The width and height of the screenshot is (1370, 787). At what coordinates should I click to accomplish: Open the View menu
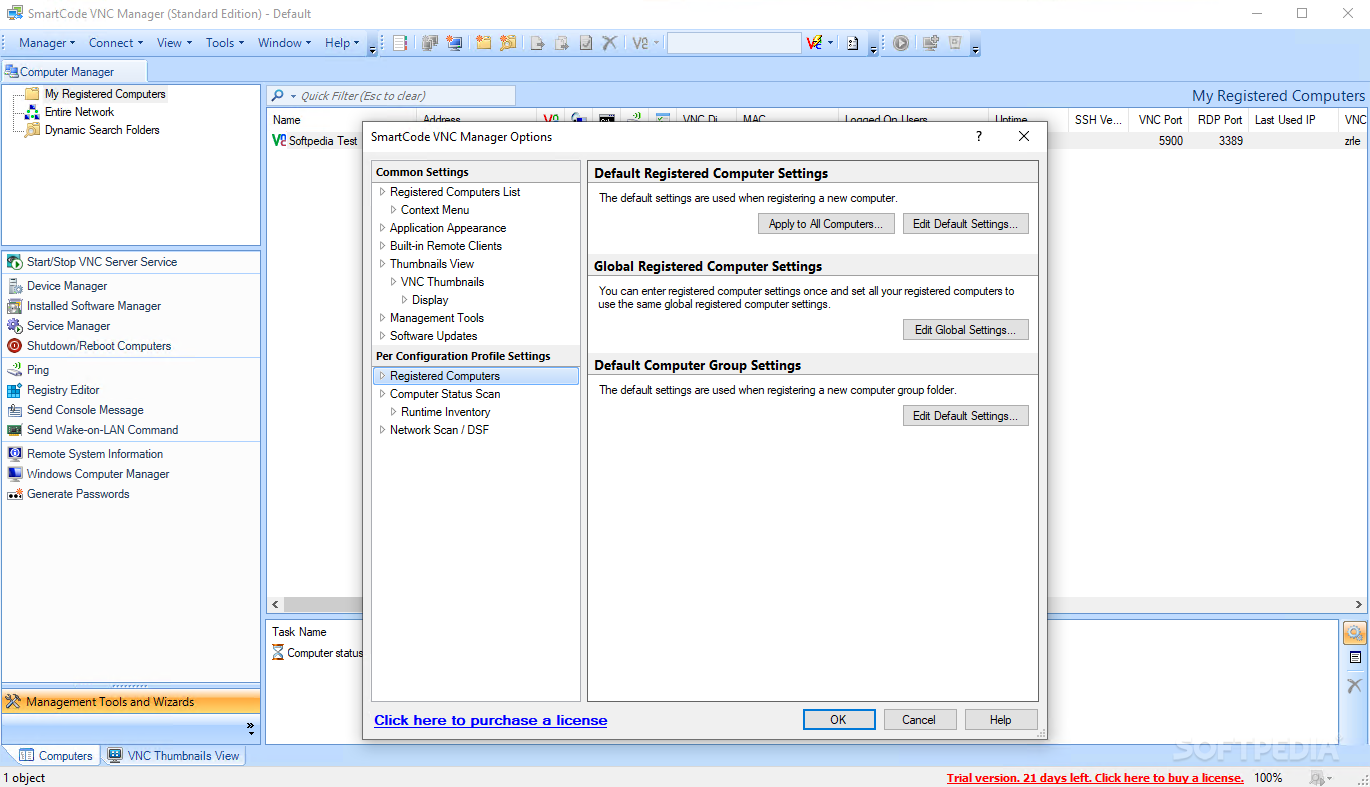(175, 43)
